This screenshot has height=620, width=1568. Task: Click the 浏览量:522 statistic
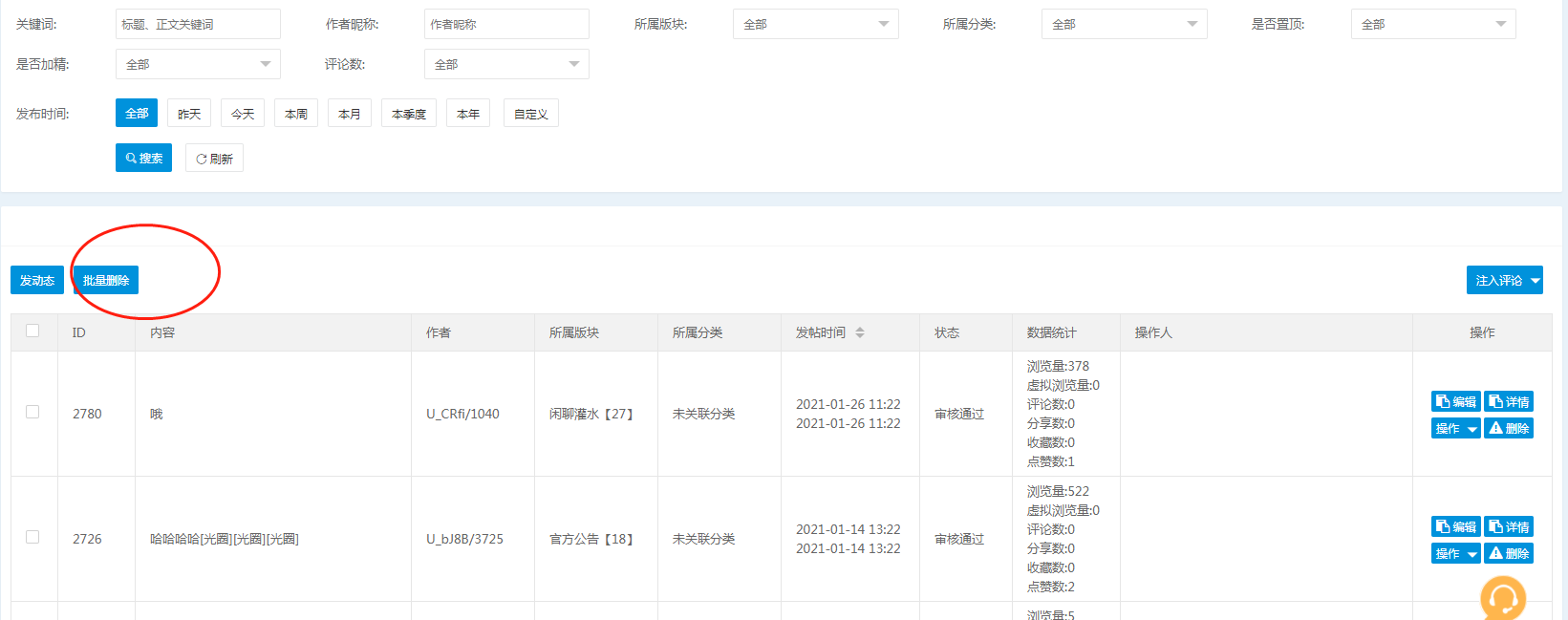tap(1058, 491)
